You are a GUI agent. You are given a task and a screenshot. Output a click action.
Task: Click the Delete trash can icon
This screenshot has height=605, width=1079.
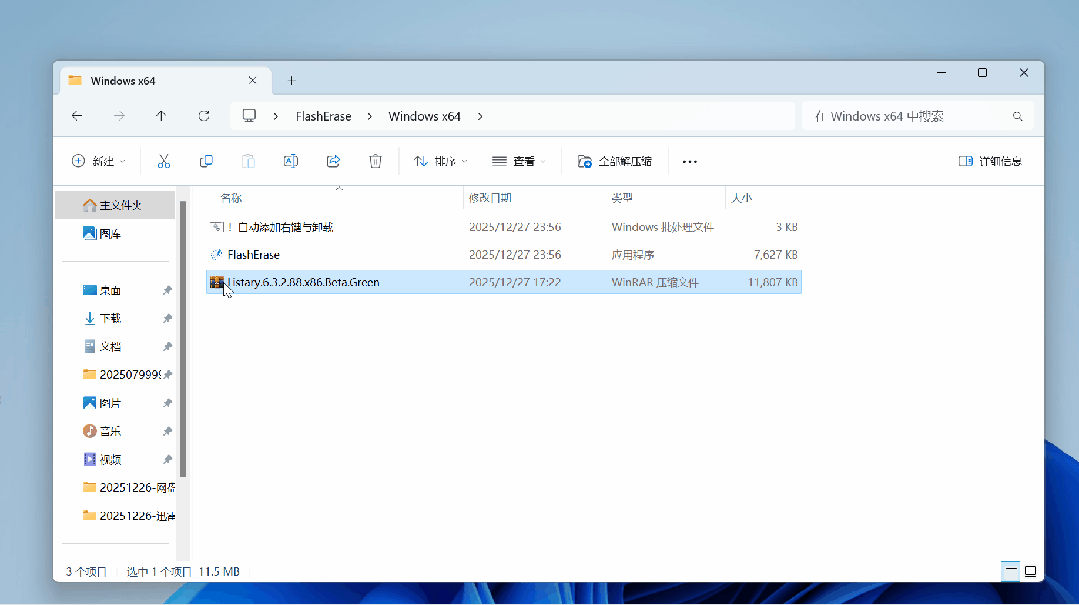pos(375,161)
